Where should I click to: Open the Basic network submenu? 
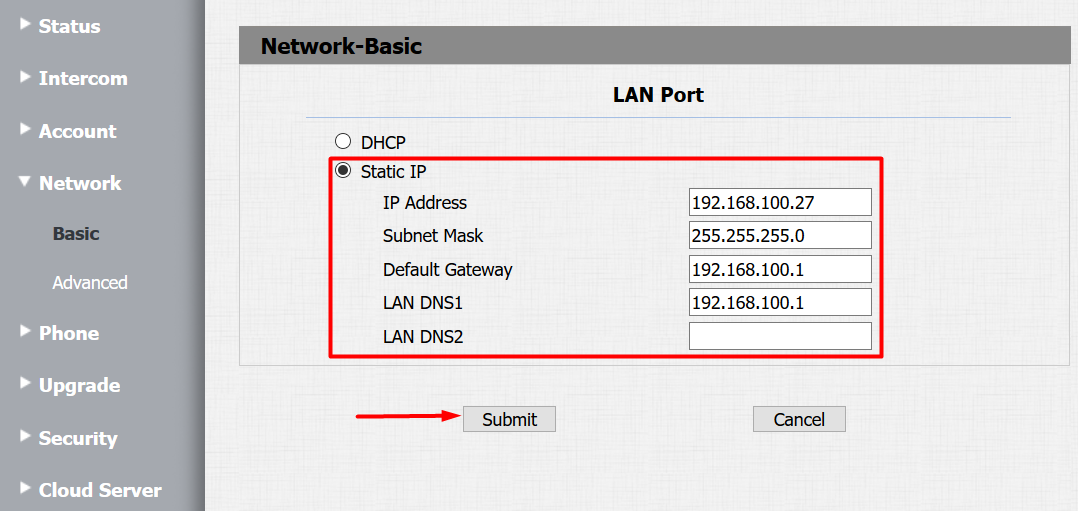click(x=76, y=234)
